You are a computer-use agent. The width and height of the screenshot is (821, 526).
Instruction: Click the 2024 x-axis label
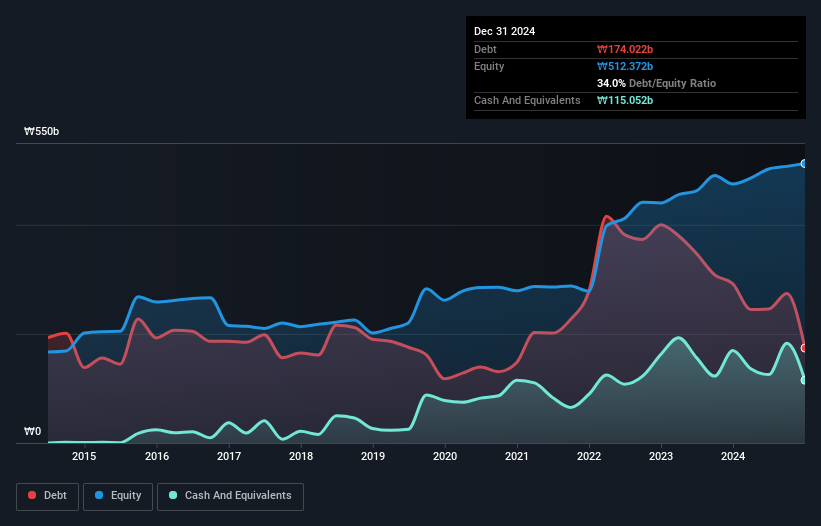(733, 456)
